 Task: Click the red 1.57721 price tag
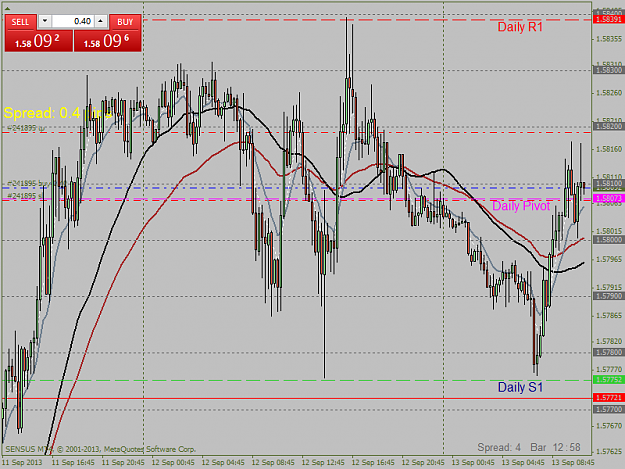click(x=608, y=398)
